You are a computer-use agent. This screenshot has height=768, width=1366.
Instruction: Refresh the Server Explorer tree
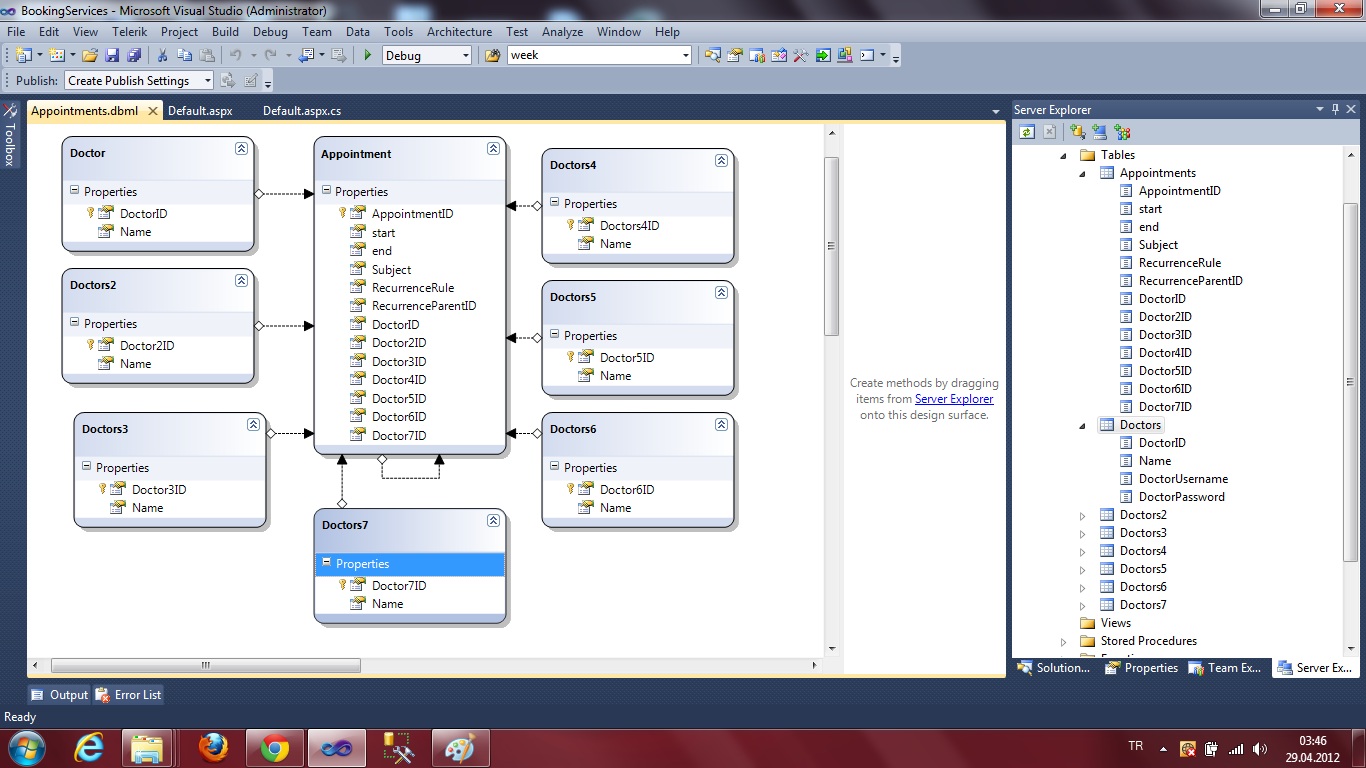point(1026,132)
